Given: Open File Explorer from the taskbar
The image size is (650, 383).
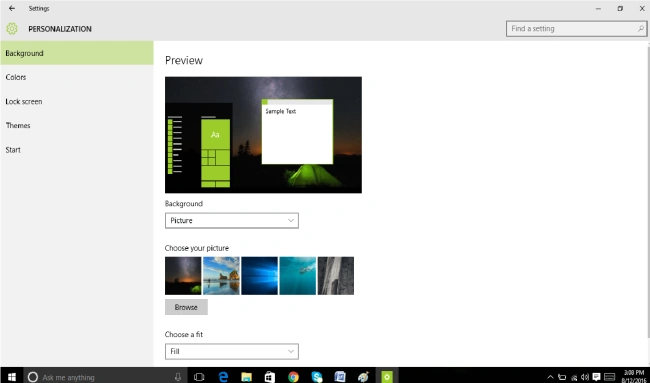Looking at the screenshot, I should tap(247, 377).
